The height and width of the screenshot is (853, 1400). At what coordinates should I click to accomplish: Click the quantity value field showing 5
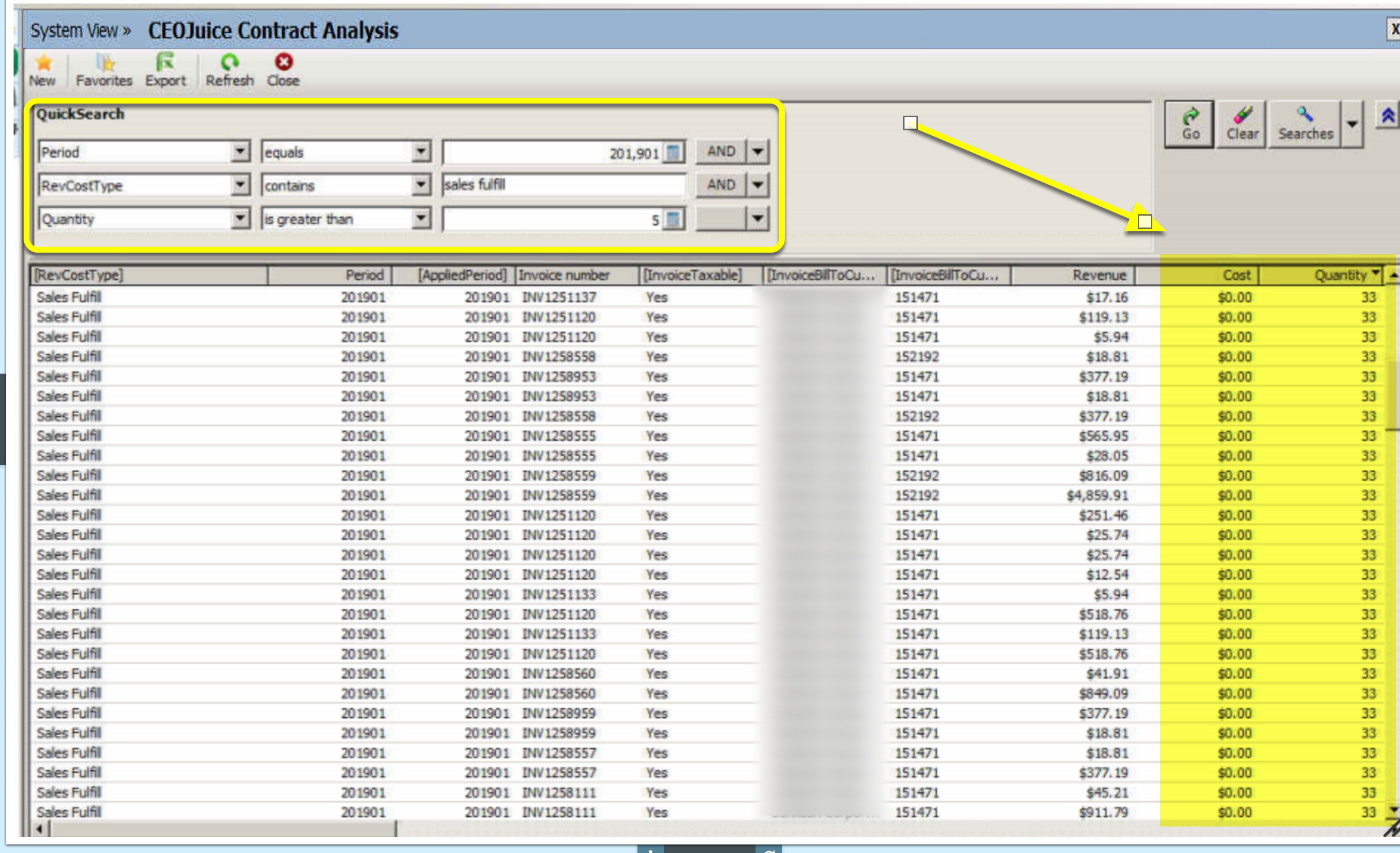(x=554, y=220)
